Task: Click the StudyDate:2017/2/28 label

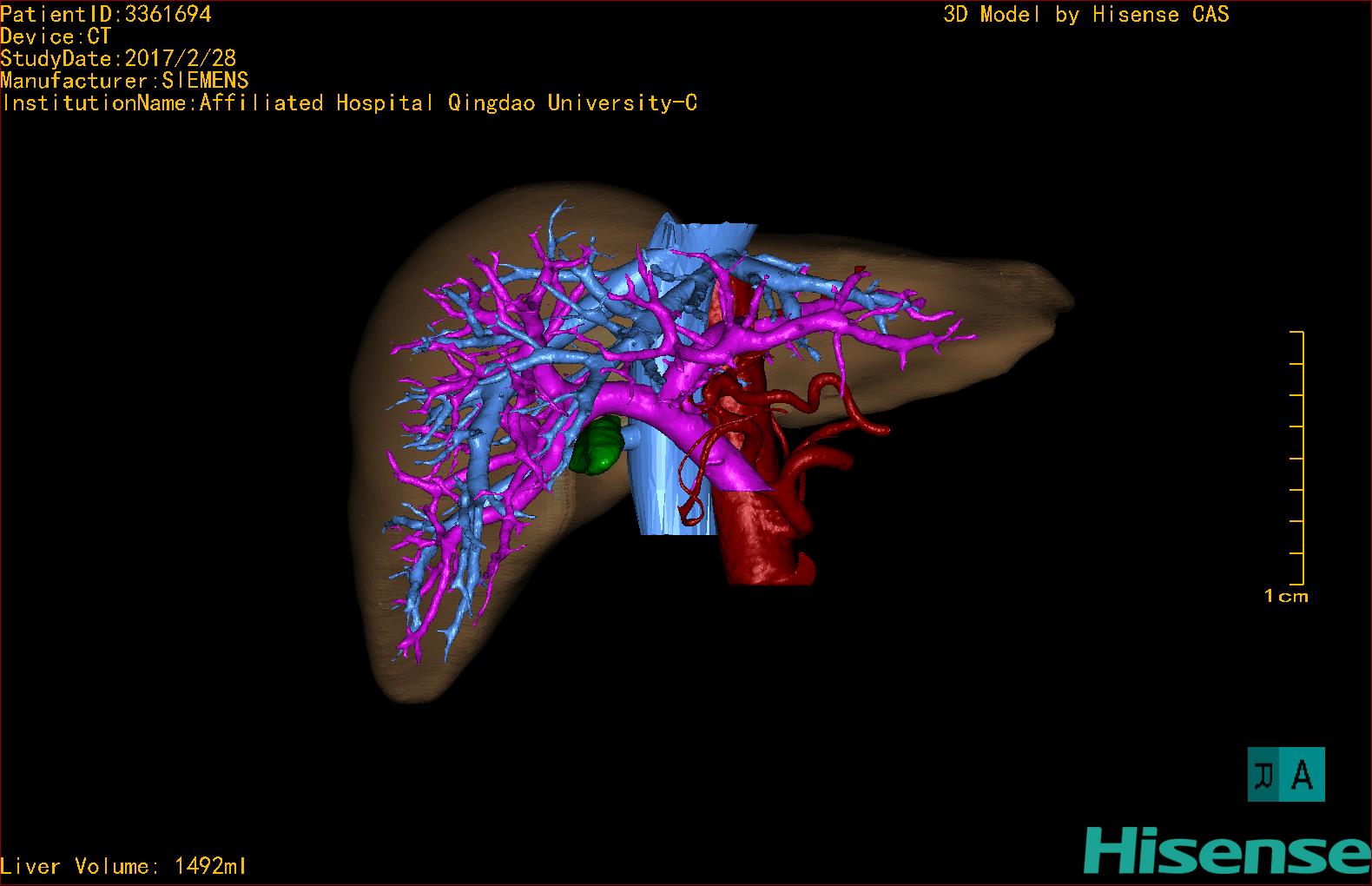Action: pos(118,59)
